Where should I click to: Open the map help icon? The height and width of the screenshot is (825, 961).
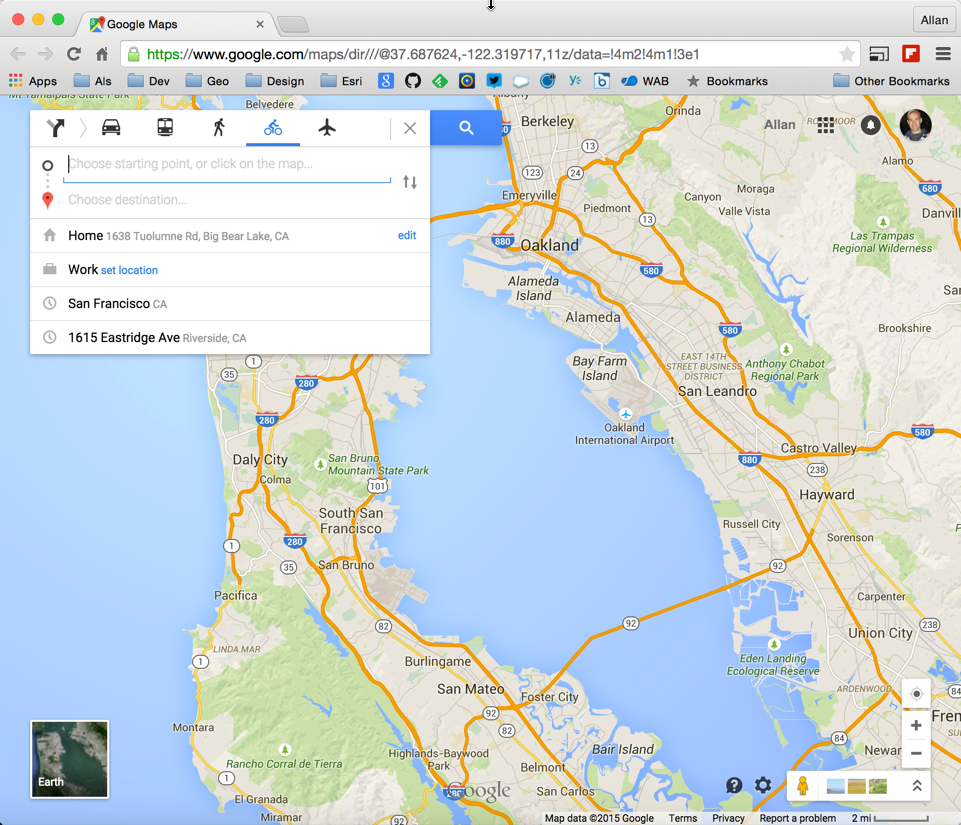point(734,785)
